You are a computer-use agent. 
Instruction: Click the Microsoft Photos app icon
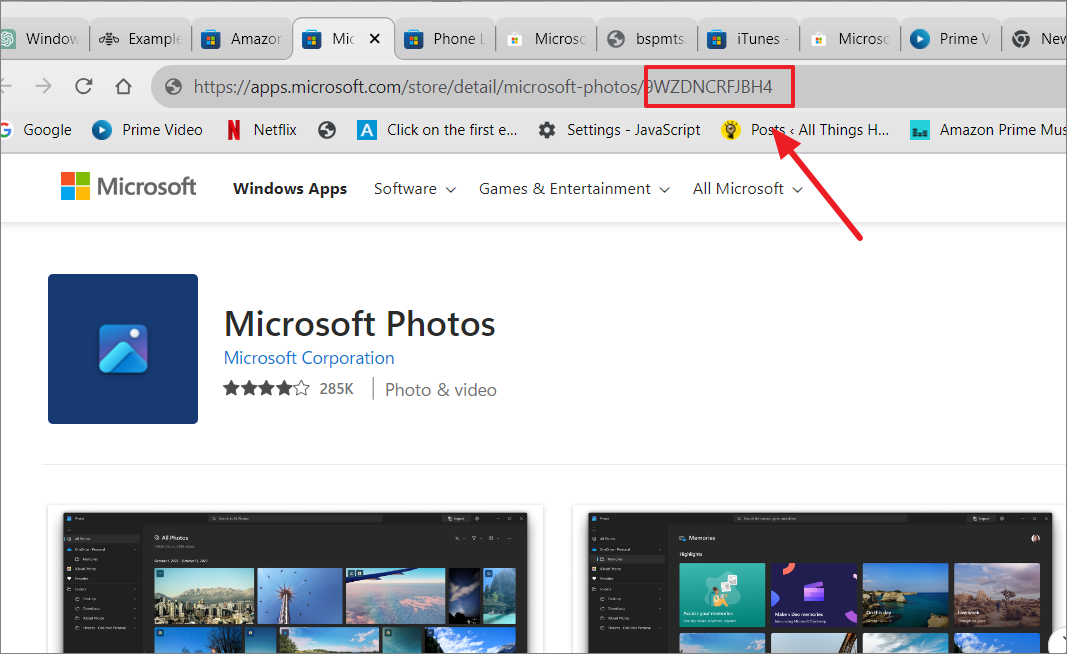123,349
